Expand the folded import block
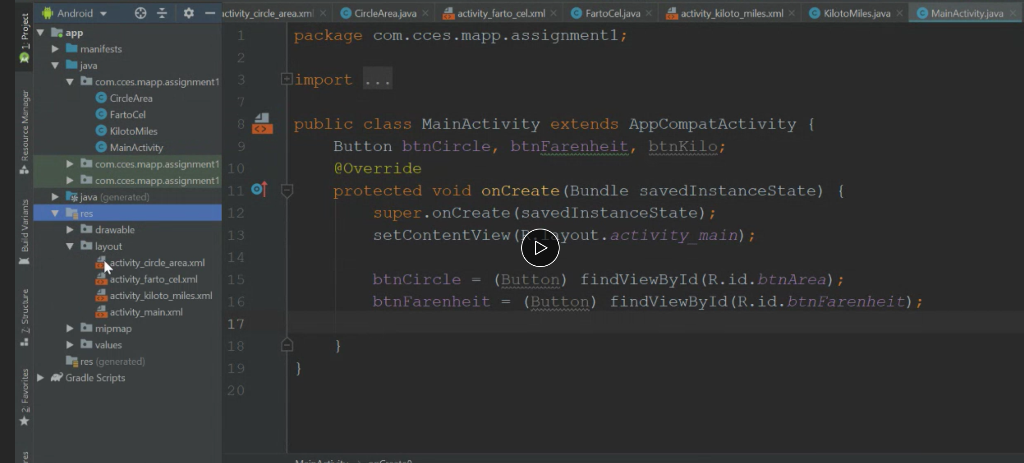 coord(286,79)
